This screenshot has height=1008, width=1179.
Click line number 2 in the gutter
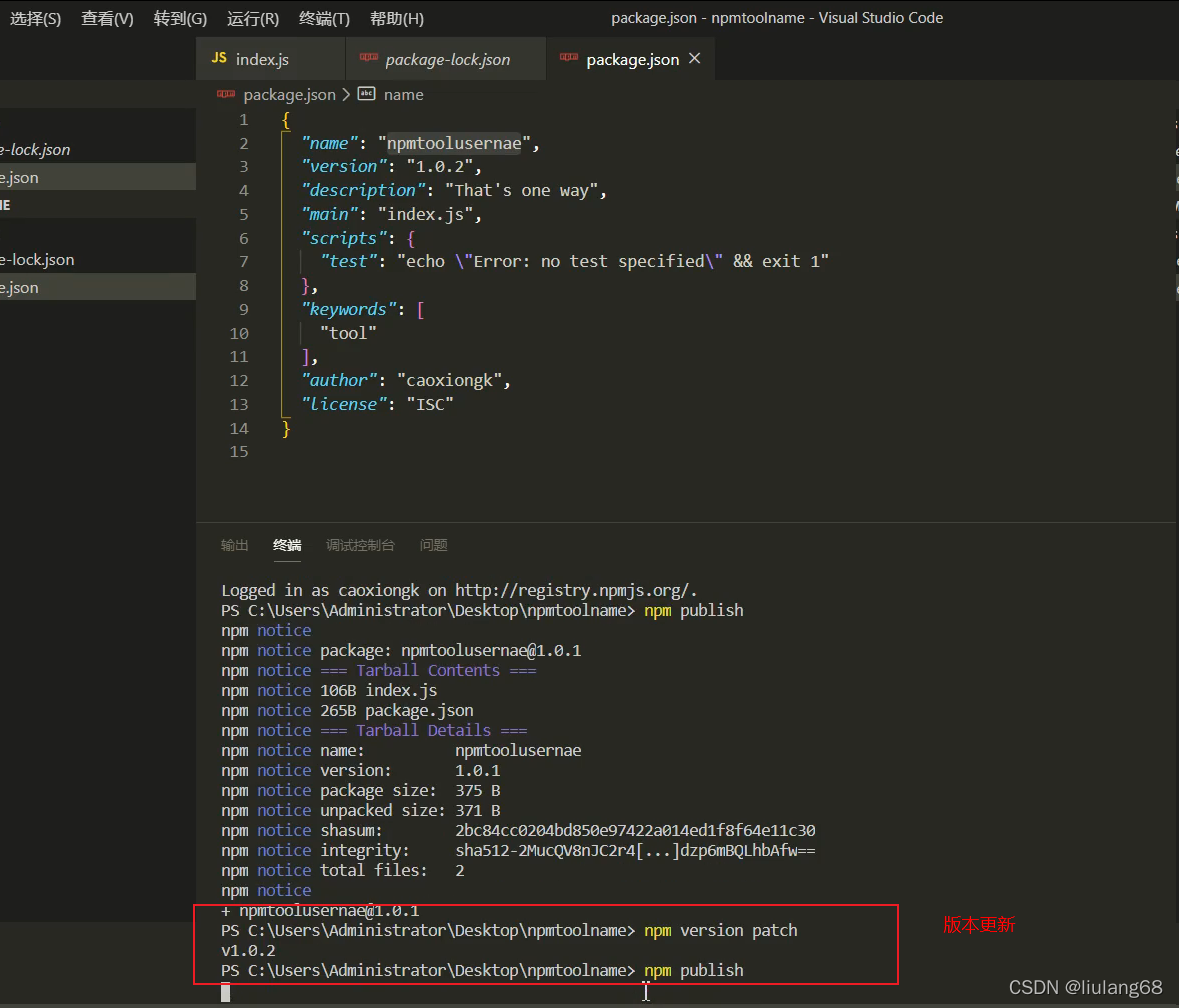click(x=244, y=144)
